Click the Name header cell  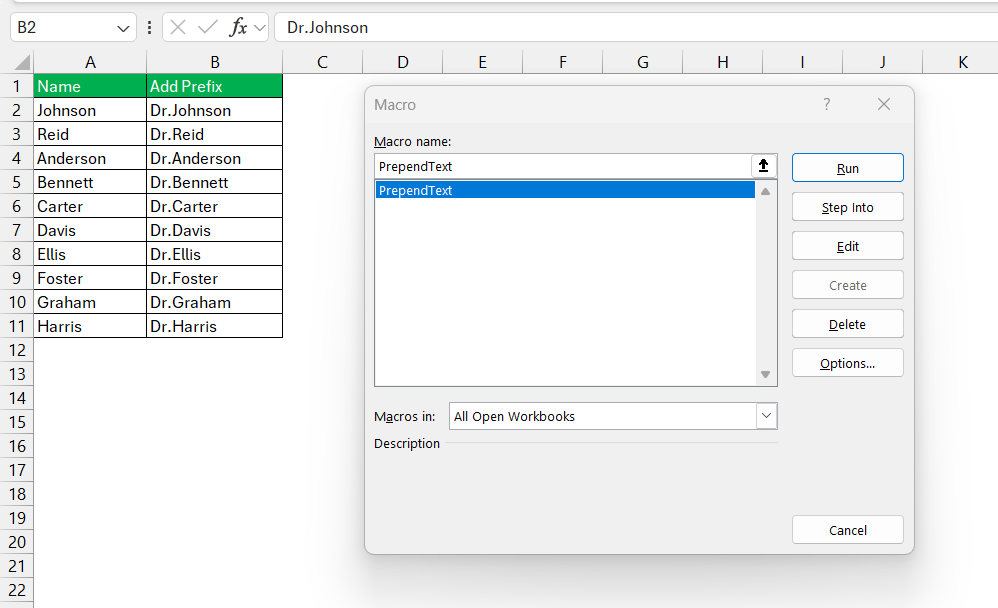tap(90, 86)
